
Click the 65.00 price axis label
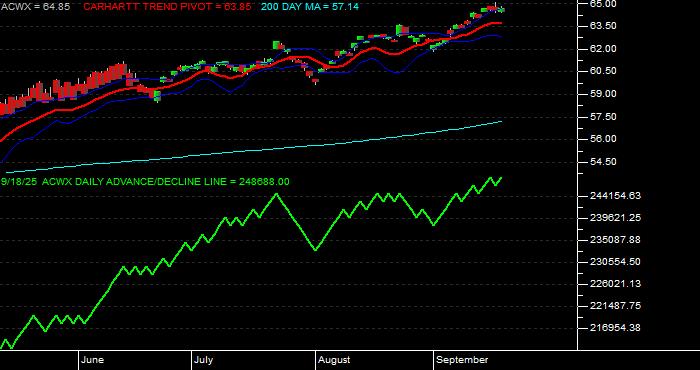(x=602, y=4)
